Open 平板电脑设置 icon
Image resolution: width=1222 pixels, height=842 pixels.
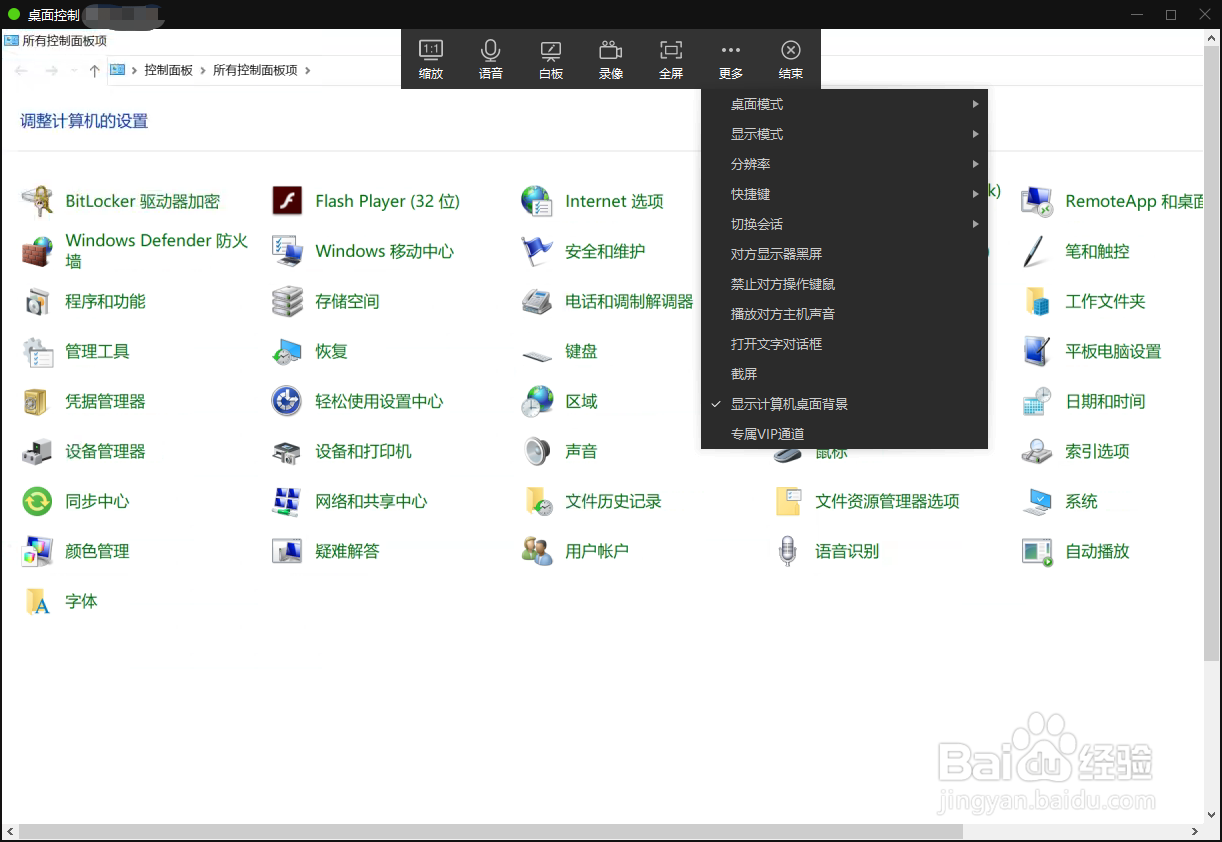[1037, 351]
